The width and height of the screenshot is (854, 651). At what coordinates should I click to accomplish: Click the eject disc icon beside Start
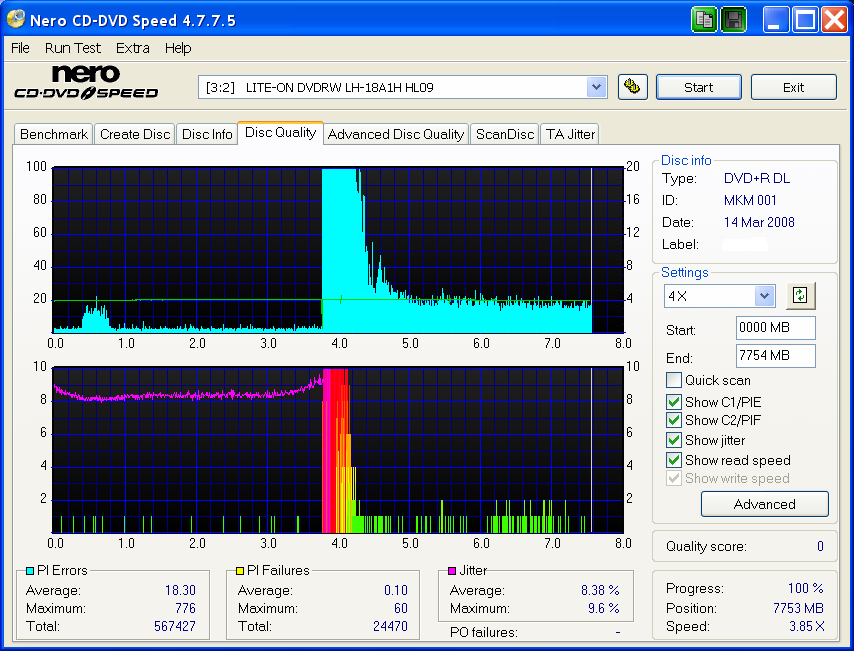pos(632,87)
